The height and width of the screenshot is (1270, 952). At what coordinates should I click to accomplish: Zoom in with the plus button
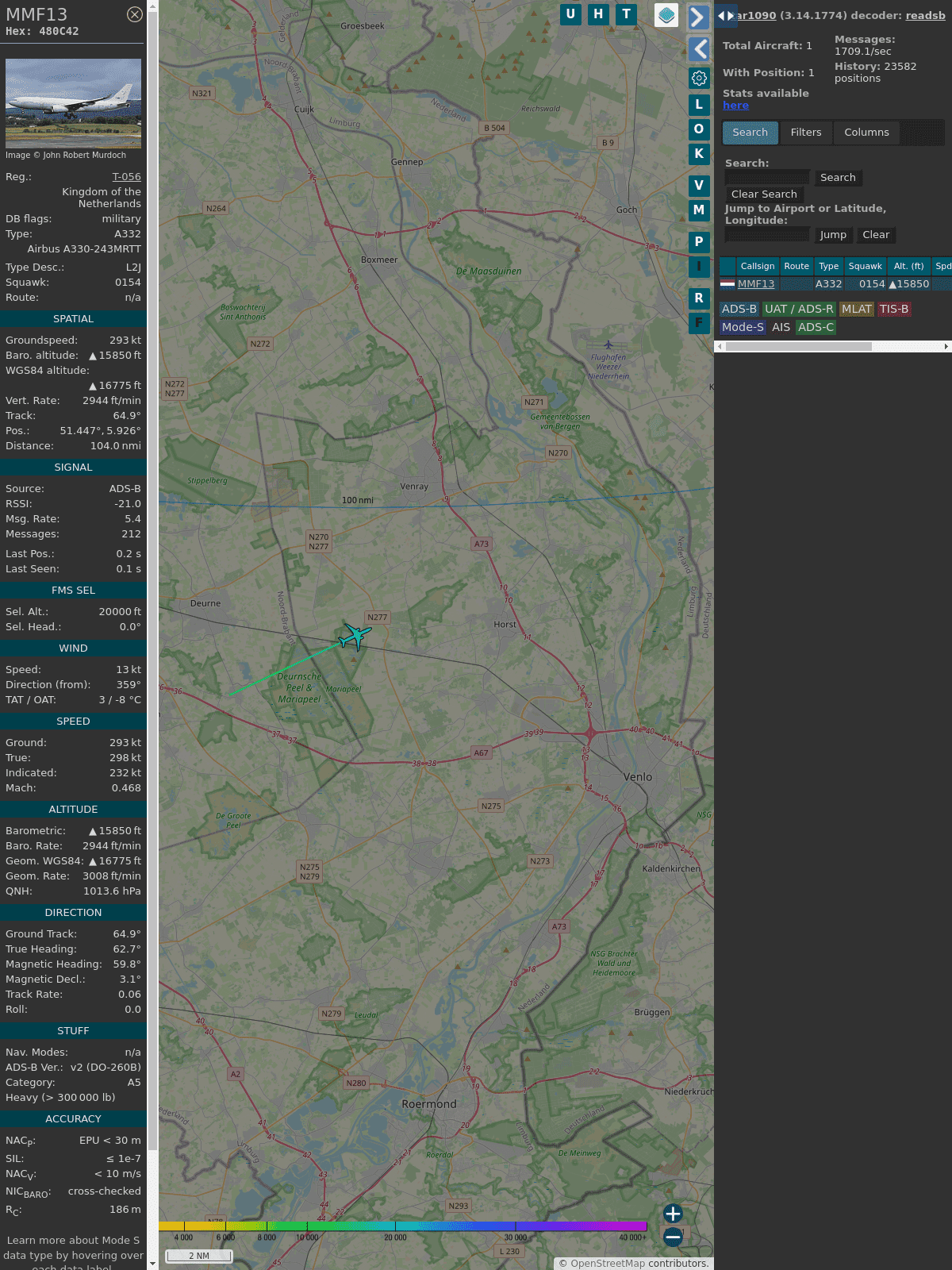(673, 1214)
